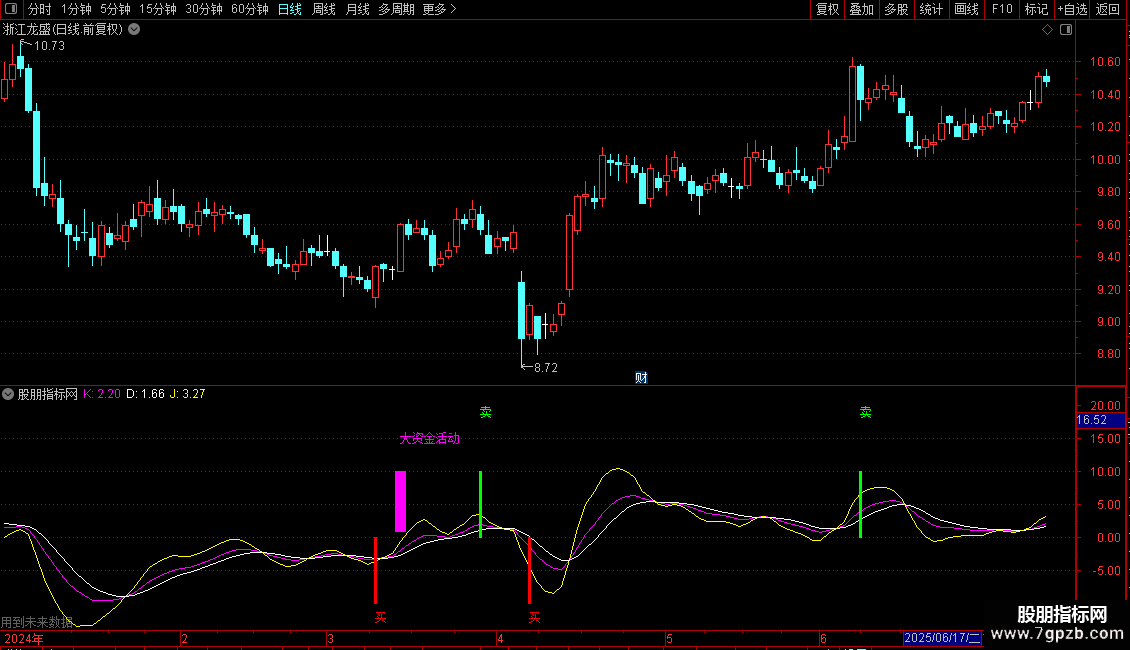Click the panel layout icon at top-left
This screenshot has height=650, width=1130.
point(11,9)
